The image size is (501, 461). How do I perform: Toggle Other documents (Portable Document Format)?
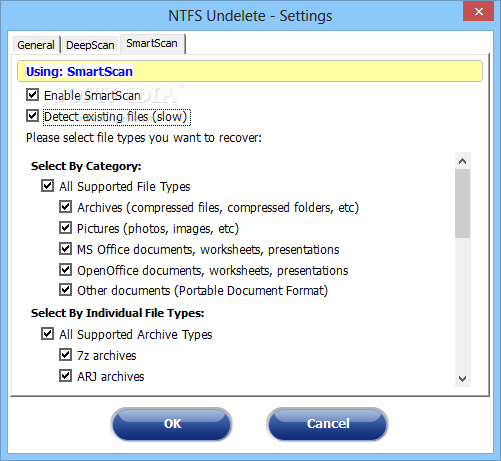tap(65, 290)
